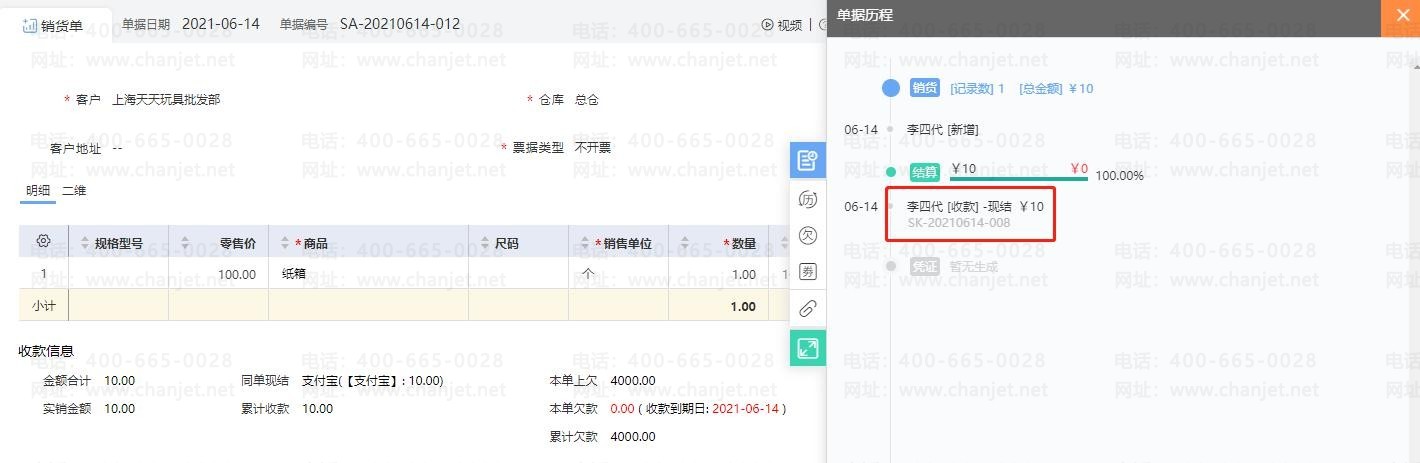The width and height of the screenshot is (1420, 463).
Task: Open table column settings gear
Action: (x=43, y=242)
